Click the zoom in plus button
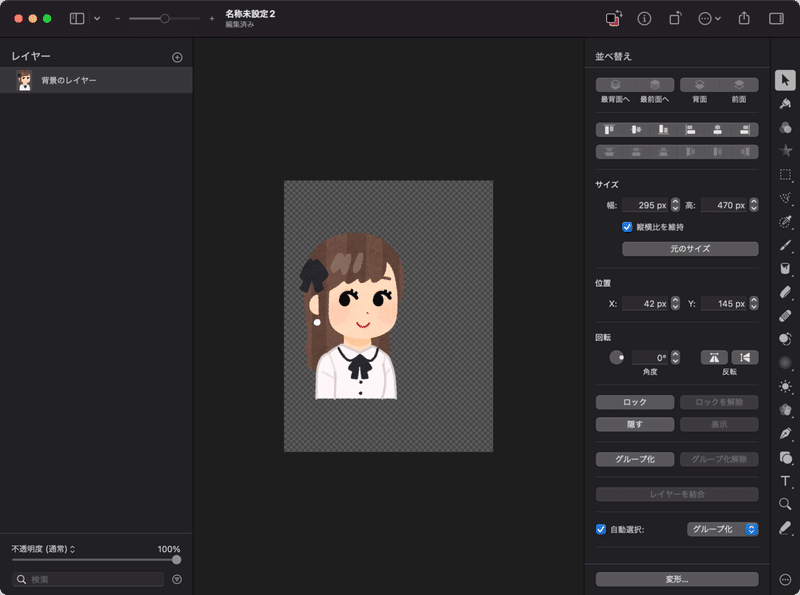The width and height of the screenshot is (800, 595). pos(212,19)
